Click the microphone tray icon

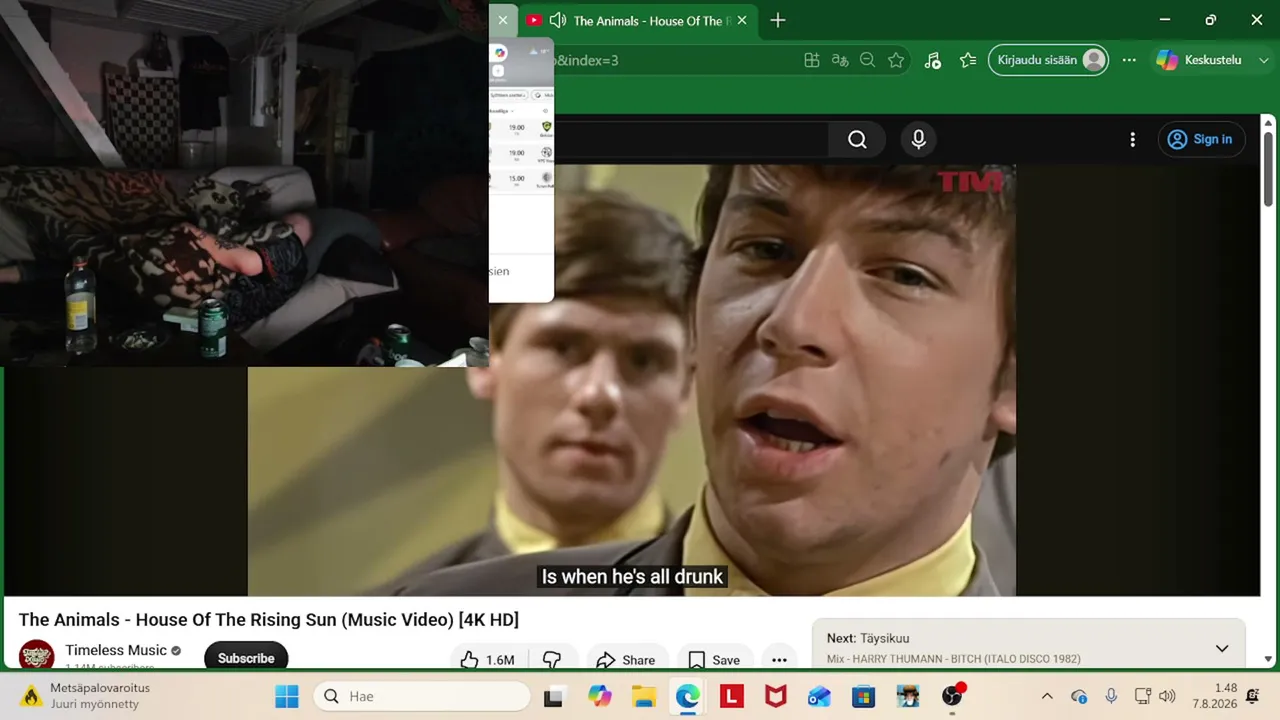[x=1111, y=696]
